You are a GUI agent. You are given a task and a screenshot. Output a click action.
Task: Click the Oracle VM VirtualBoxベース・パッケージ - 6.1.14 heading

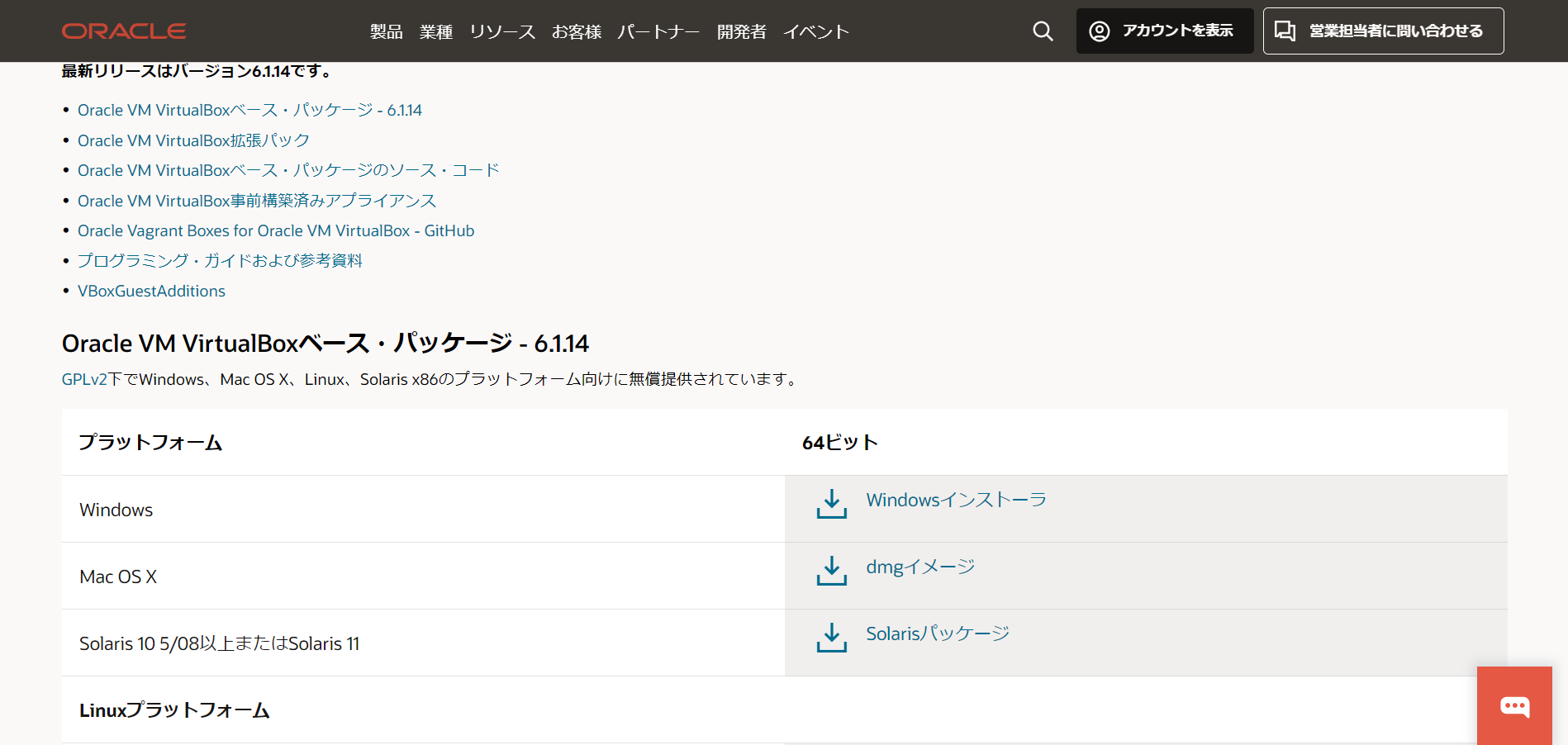(x=325, y=343)
